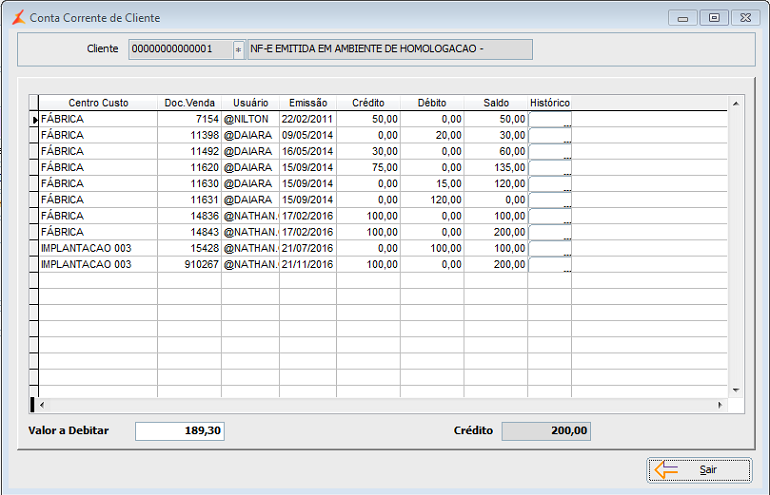This screenshot has width=770, height=495.
Task: Click the horizontal scrollbar left arrow
Action: pos(42,405)
